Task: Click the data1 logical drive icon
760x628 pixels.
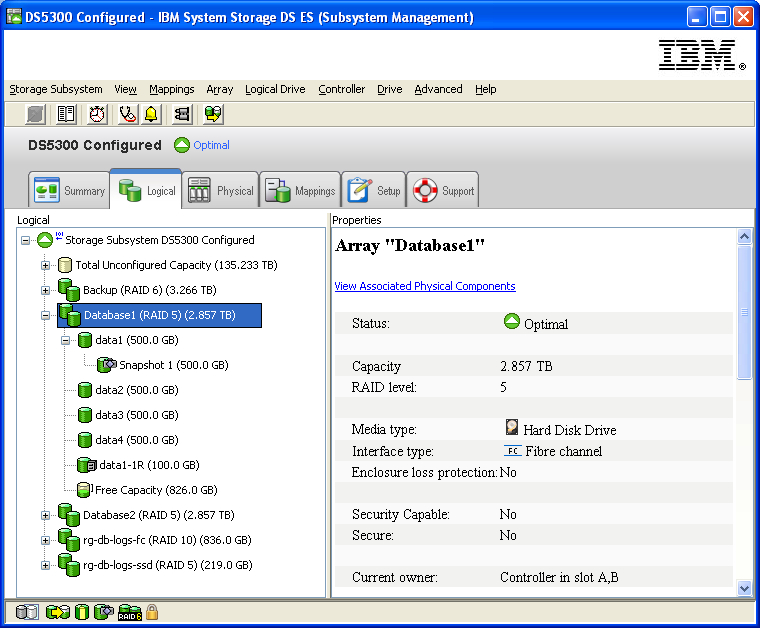Action: pos(85,340)
